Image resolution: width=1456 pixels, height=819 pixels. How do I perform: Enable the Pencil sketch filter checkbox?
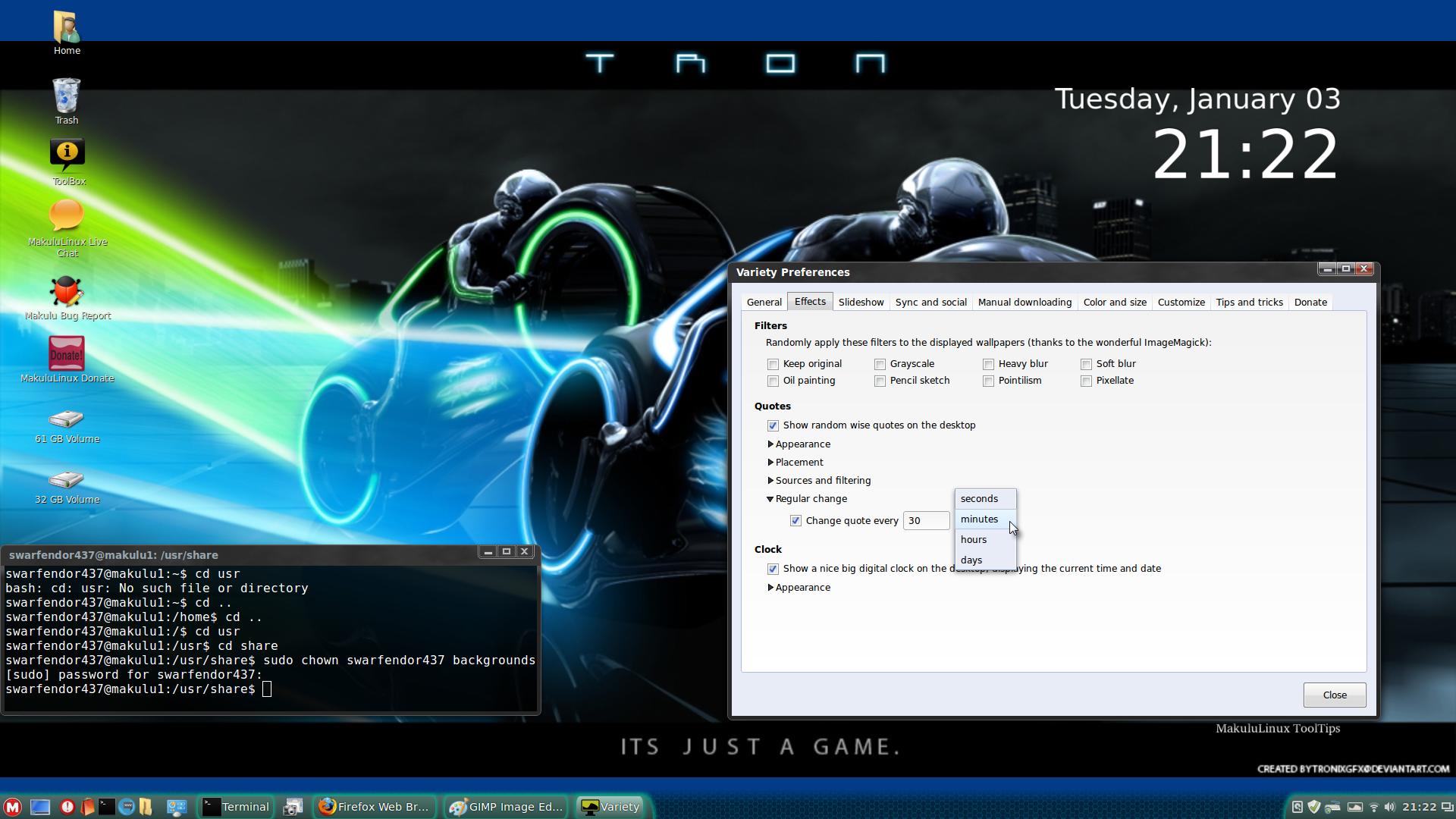coord(880,381)
